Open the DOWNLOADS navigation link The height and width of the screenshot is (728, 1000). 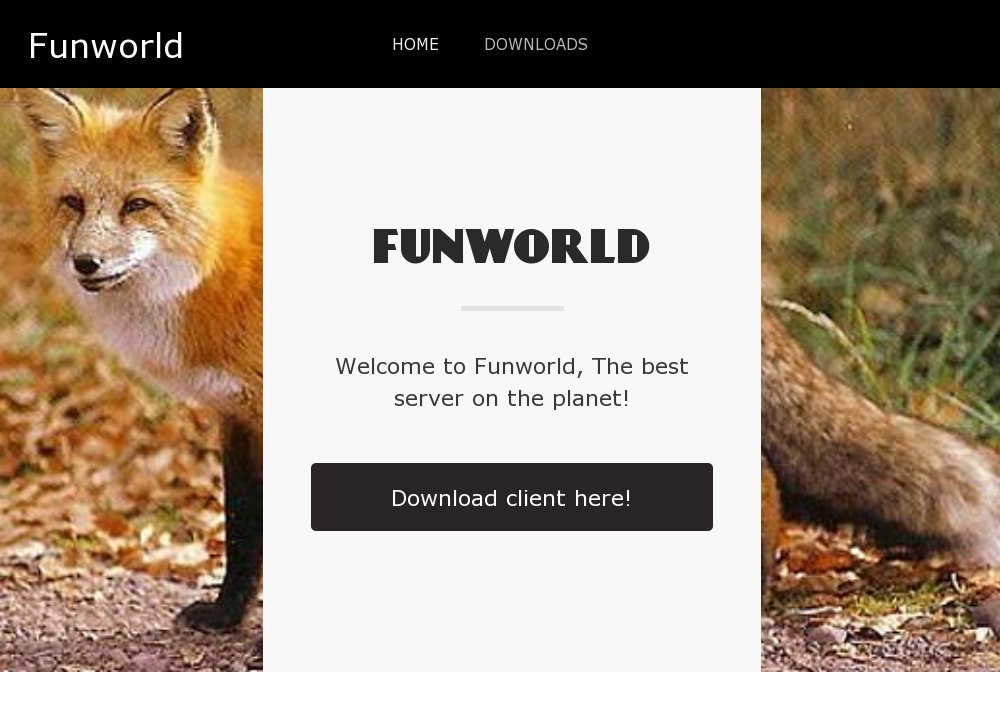536,45
